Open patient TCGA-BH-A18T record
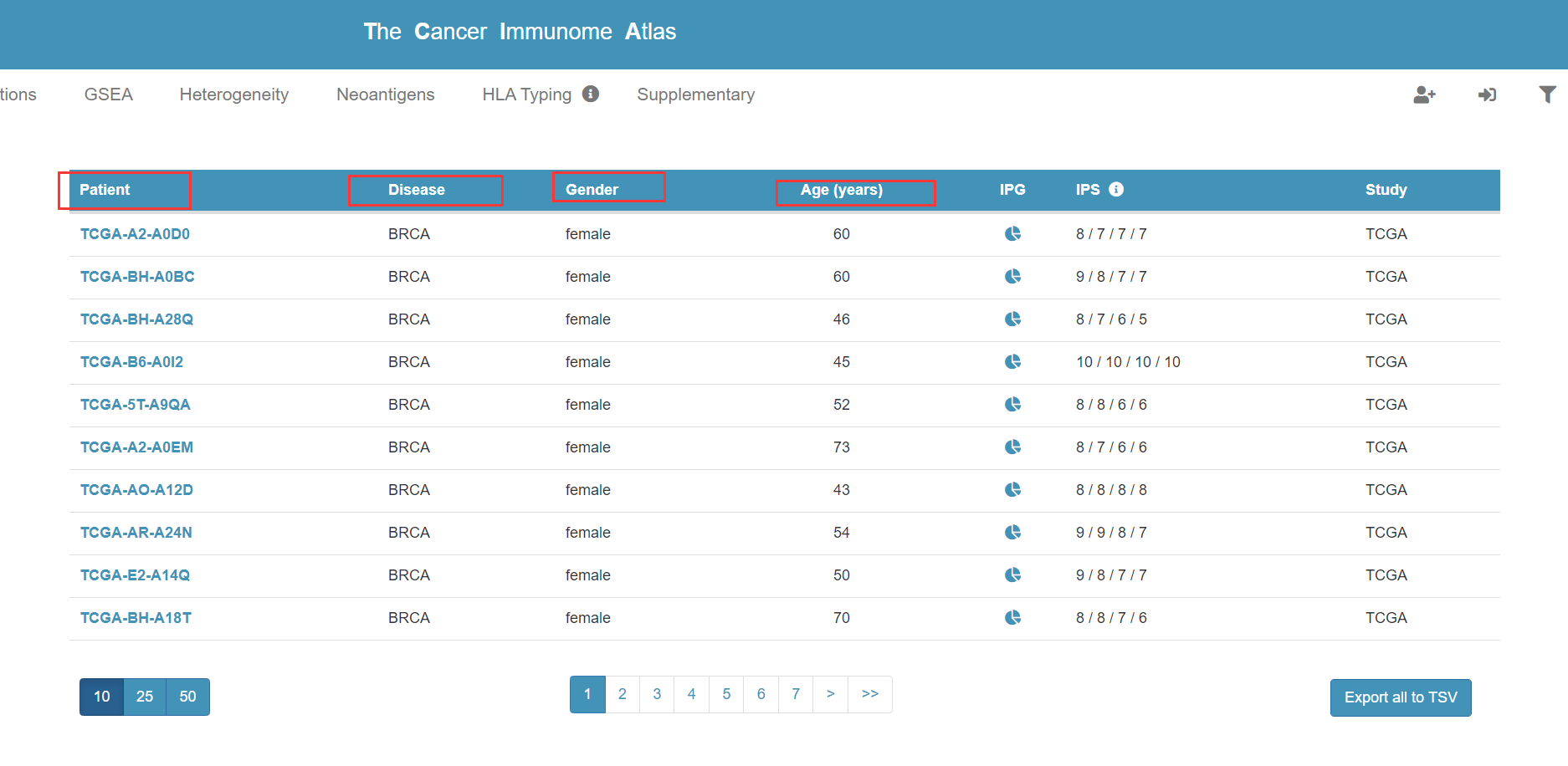The image size is (1568, 766). 136,618
